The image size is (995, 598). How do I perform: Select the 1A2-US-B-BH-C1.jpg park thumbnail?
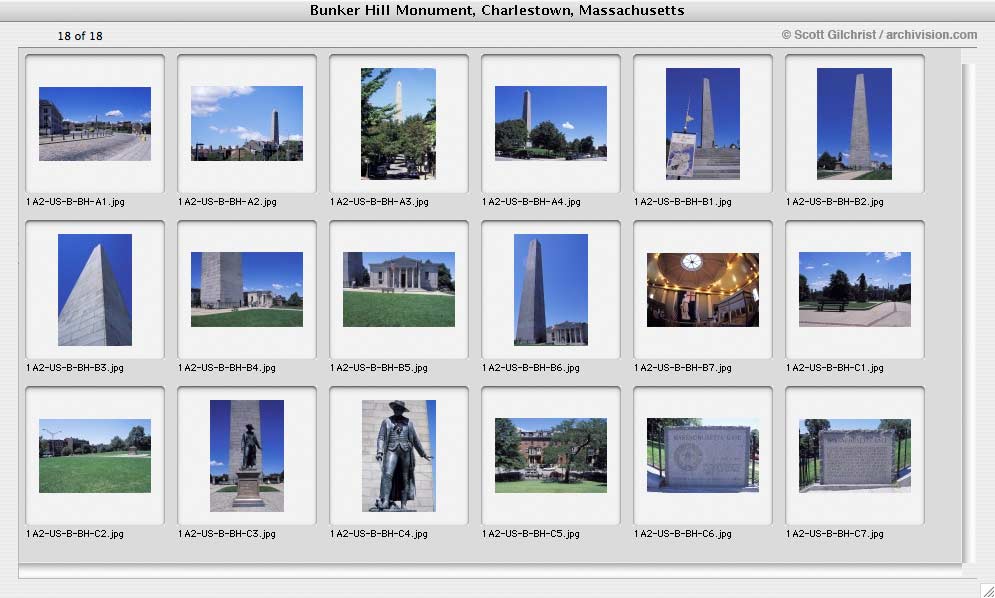[855, 289]
